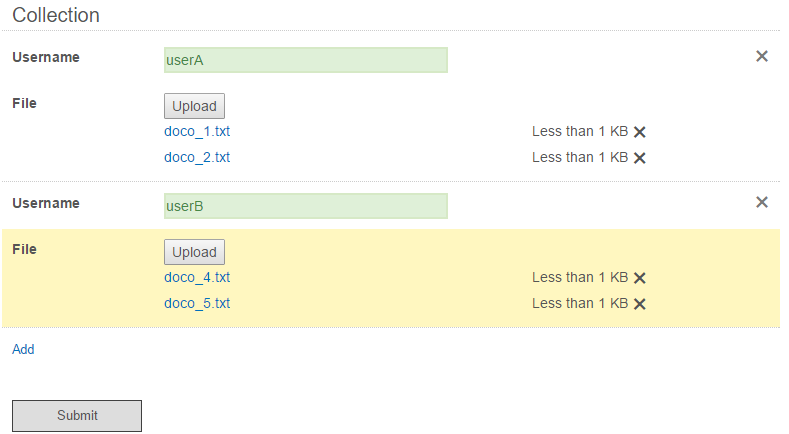Open the doco_1.txt file link
This screenshot has height=434, width=789.
(197, 131)
